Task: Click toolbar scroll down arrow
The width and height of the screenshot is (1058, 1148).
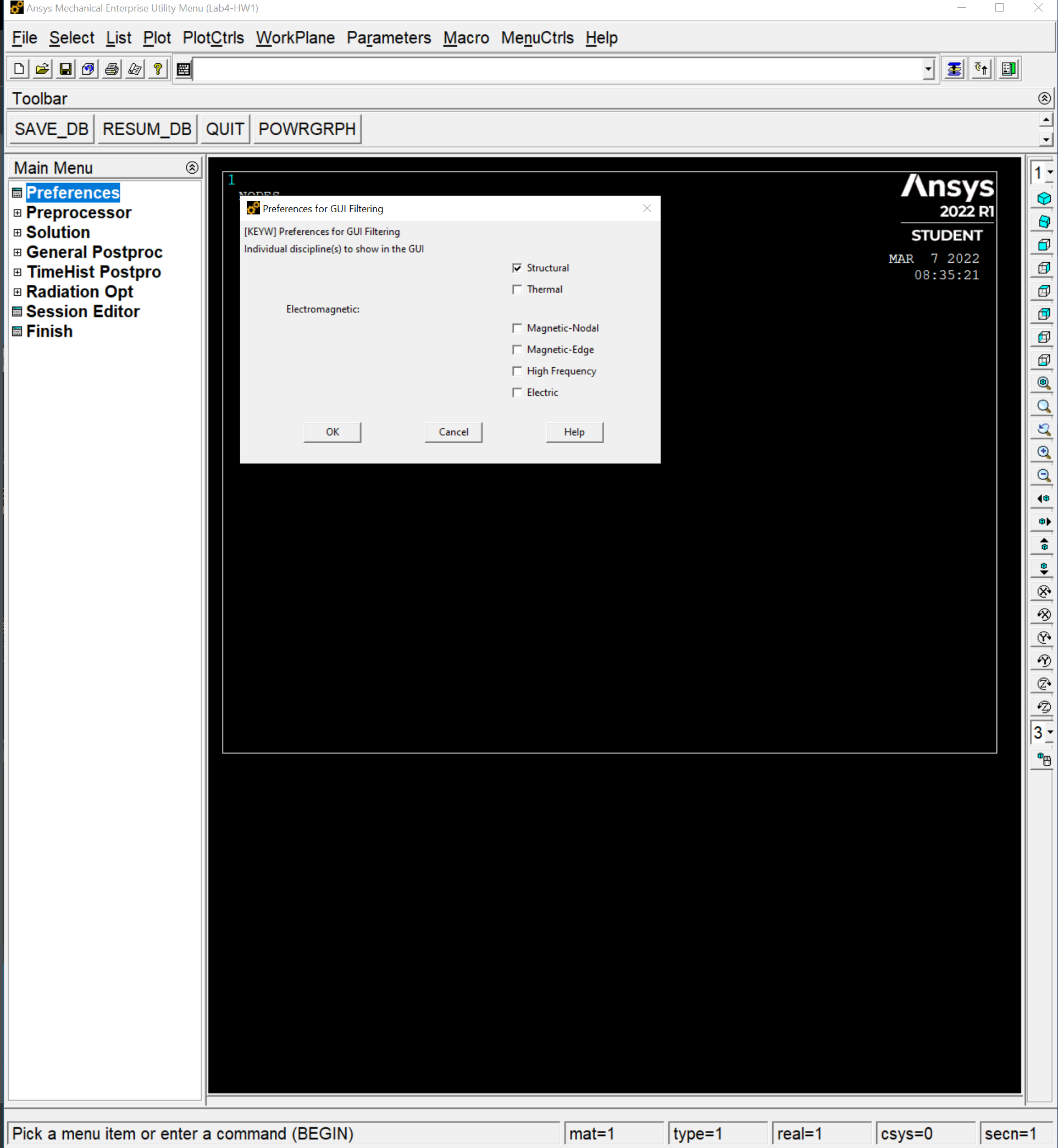Action: (1046, 139)
